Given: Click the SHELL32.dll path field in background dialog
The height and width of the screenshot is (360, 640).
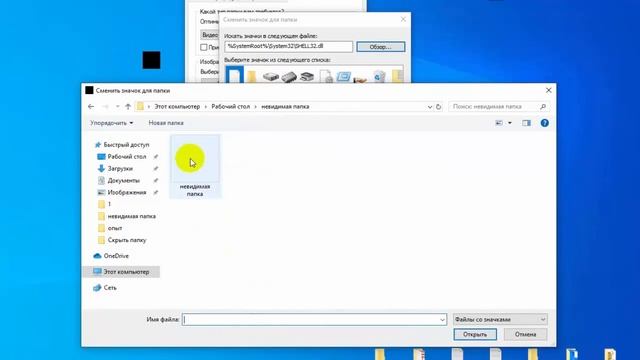Looking at the screenshot, I should [288, 47].
